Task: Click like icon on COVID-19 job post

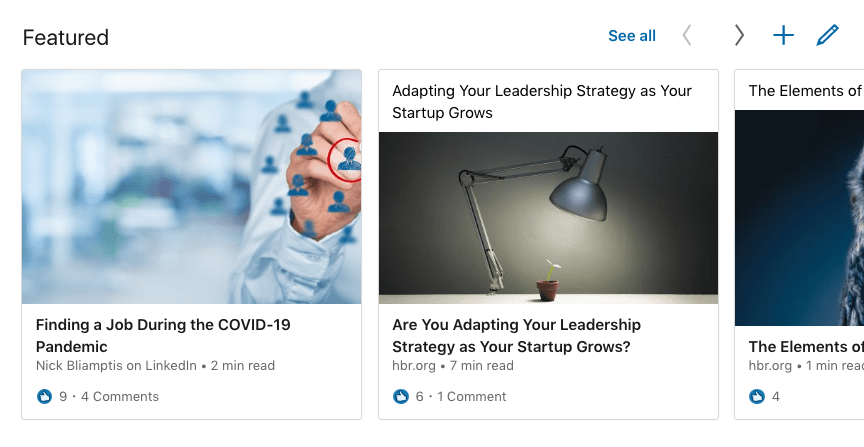Action: pyautogui.click(x=44, y=397)
